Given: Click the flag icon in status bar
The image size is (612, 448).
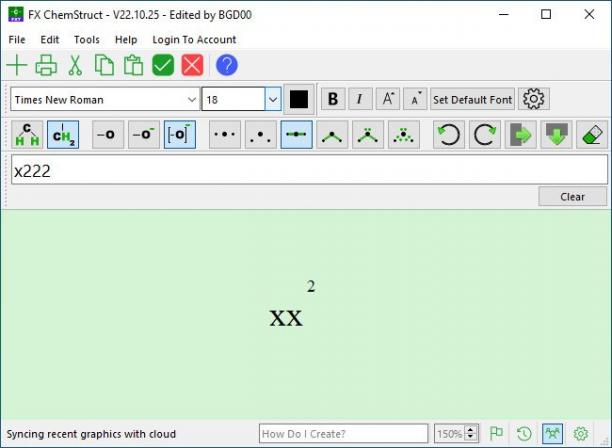Looking at the screenshot, I should pyautogui.click(x=496, y=433).
